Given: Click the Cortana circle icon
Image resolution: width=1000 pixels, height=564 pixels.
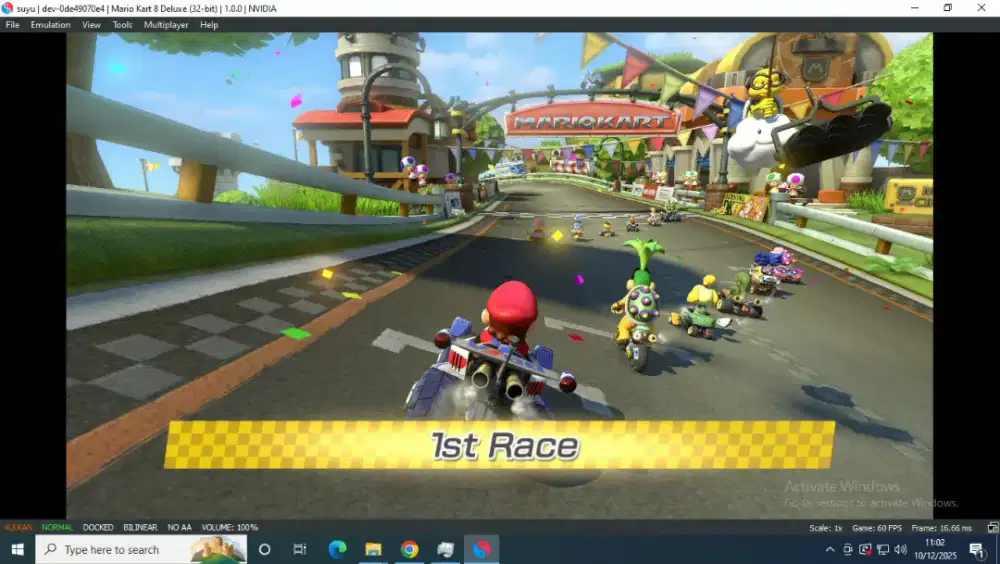Looking at the screenshot, I should tap(264, 549).
